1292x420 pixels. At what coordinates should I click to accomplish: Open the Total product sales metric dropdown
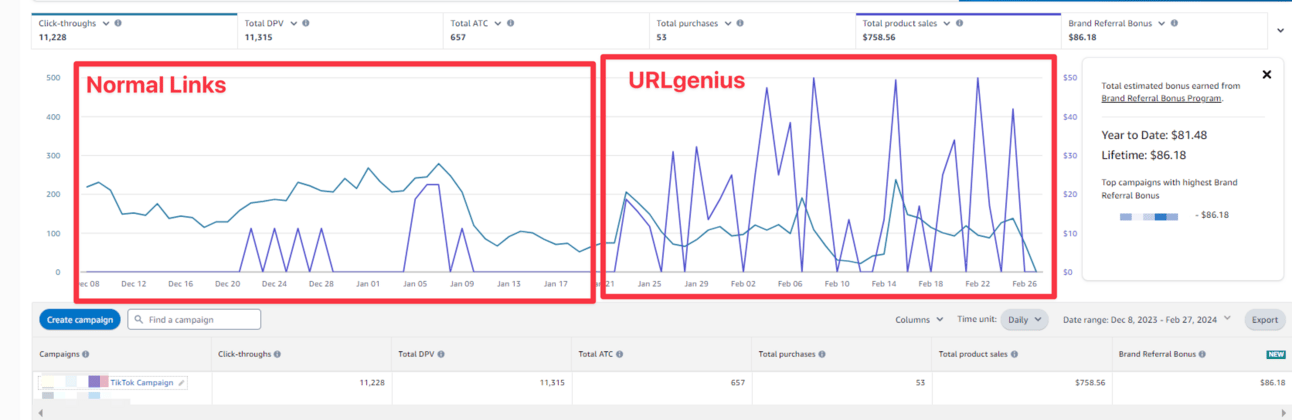point(946,22)
